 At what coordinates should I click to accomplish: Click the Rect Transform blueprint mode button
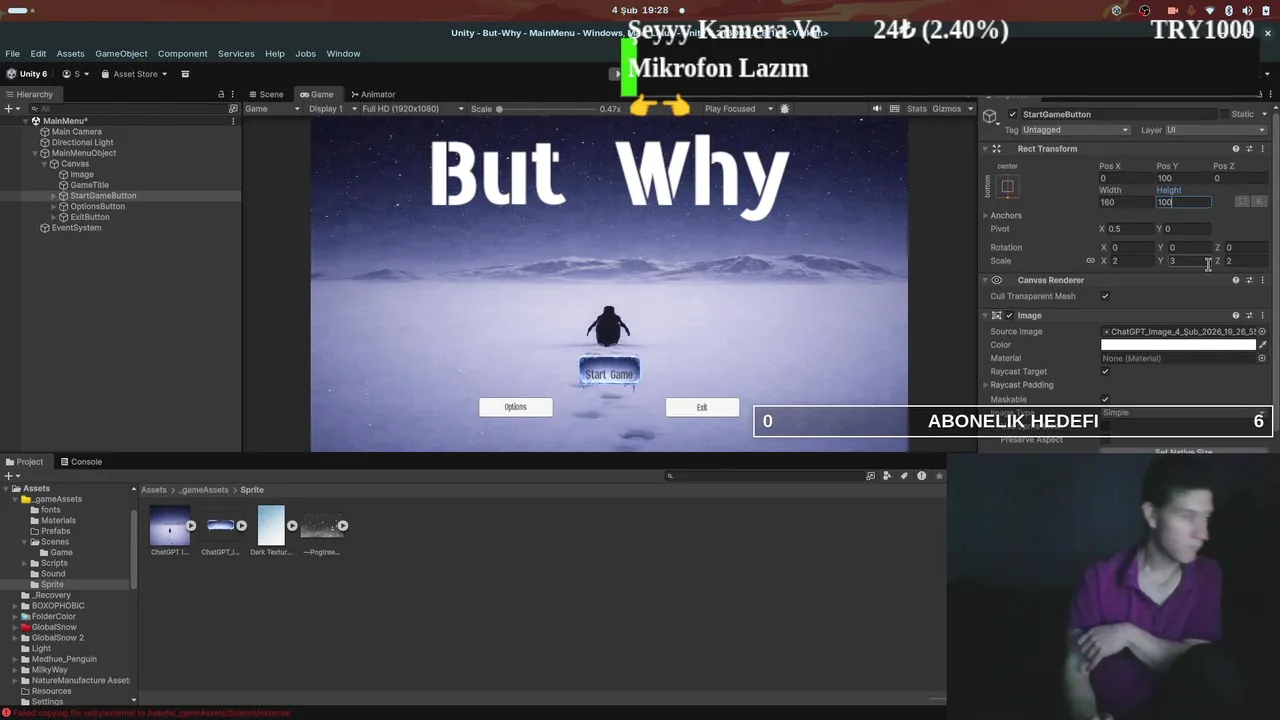coord(1242,202)
